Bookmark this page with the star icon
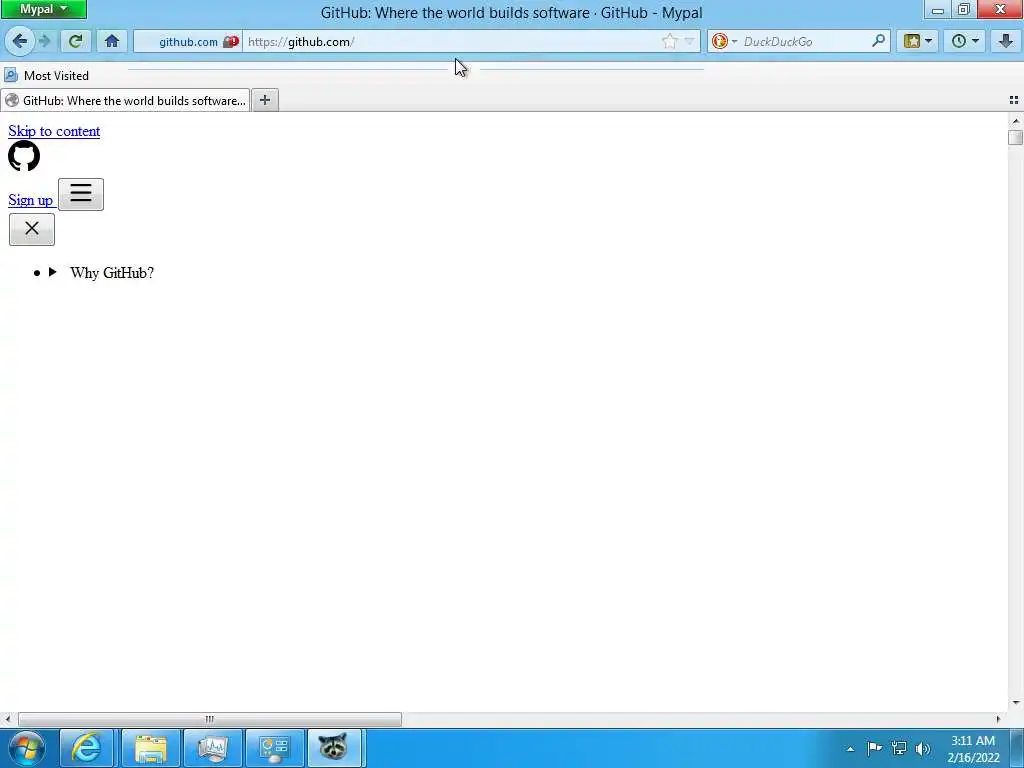This screenshot has height=768, width=1024. 669,42
